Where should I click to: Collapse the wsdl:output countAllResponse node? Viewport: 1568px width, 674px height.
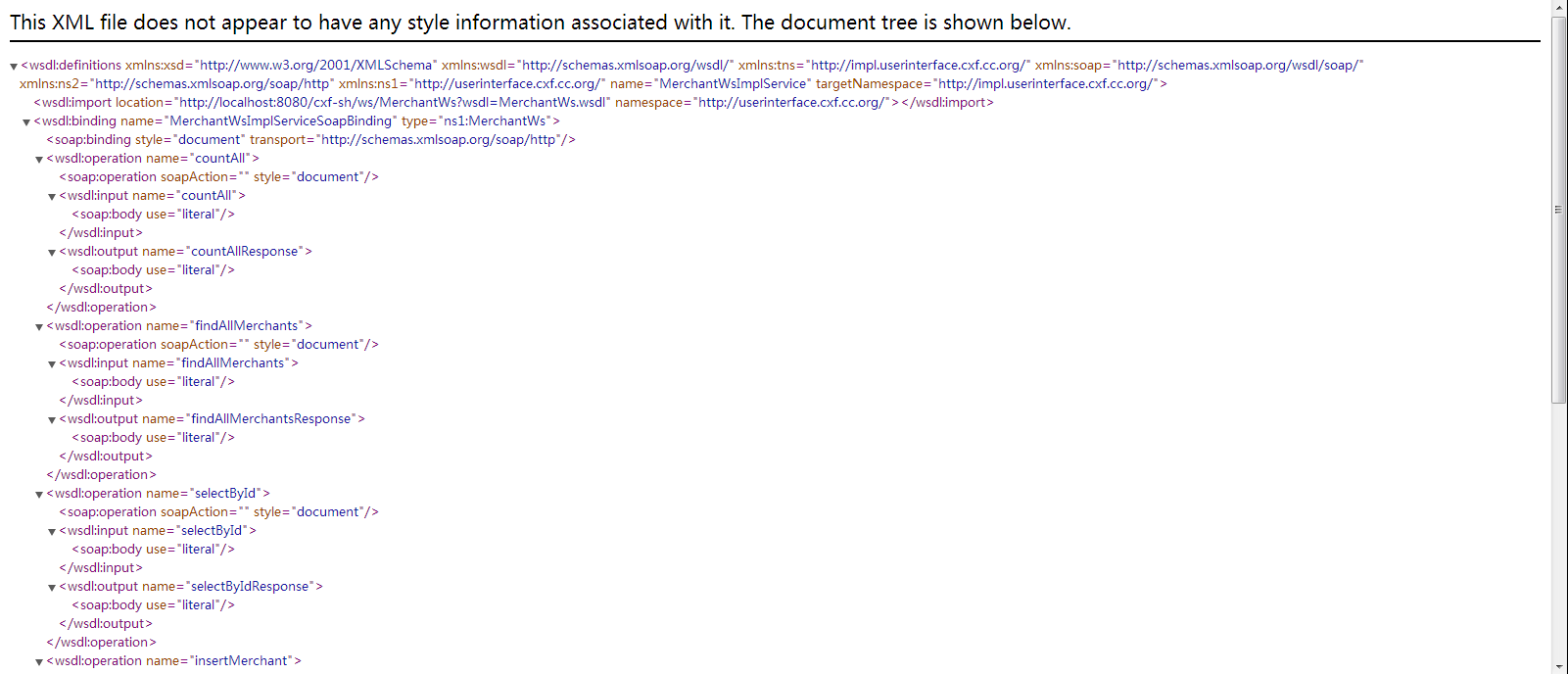tap(52, 253)
